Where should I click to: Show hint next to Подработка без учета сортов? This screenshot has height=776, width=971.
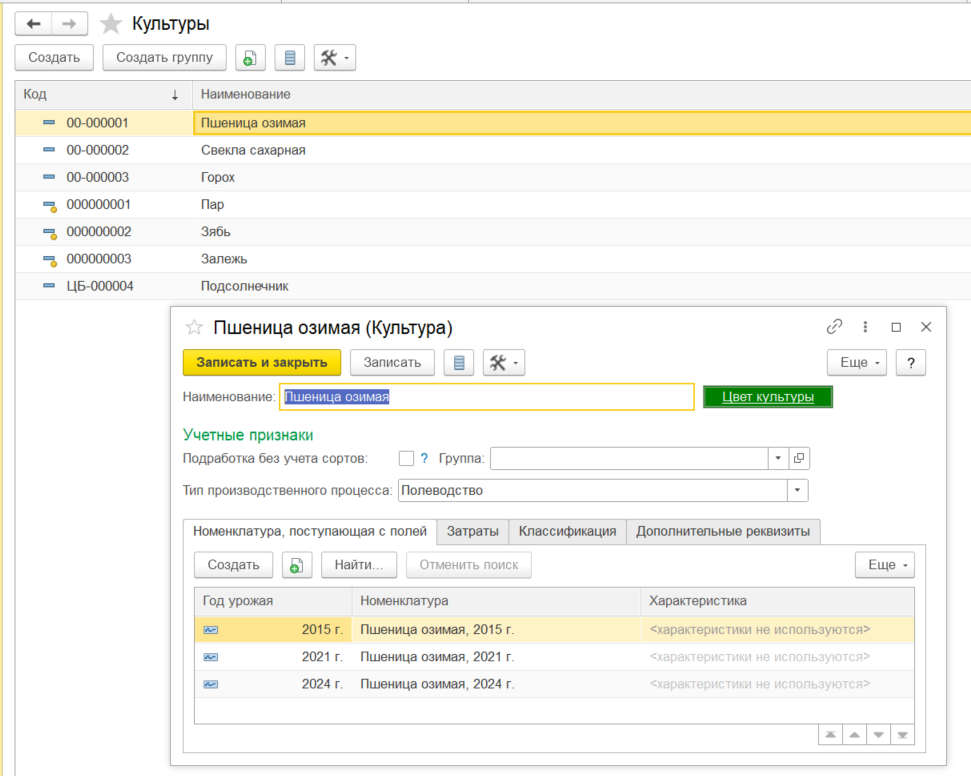pyautogui.click(x=424, y=458)
